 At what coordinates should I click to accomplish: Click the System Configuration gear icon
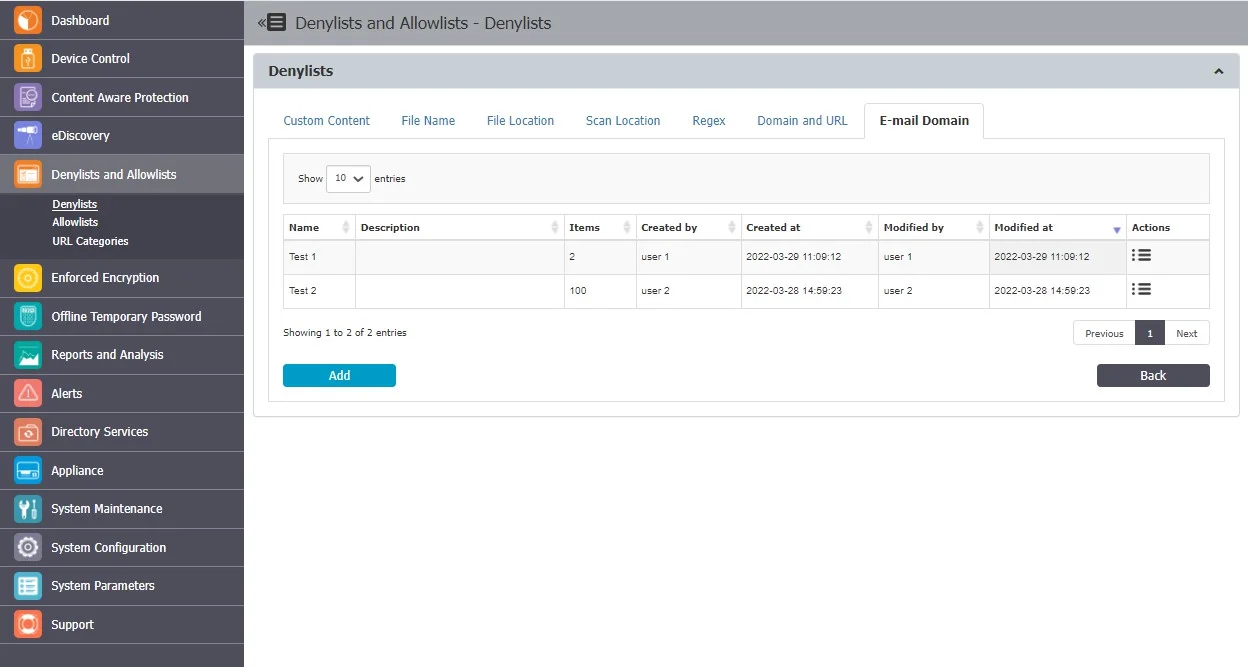[x=28, y=547]
